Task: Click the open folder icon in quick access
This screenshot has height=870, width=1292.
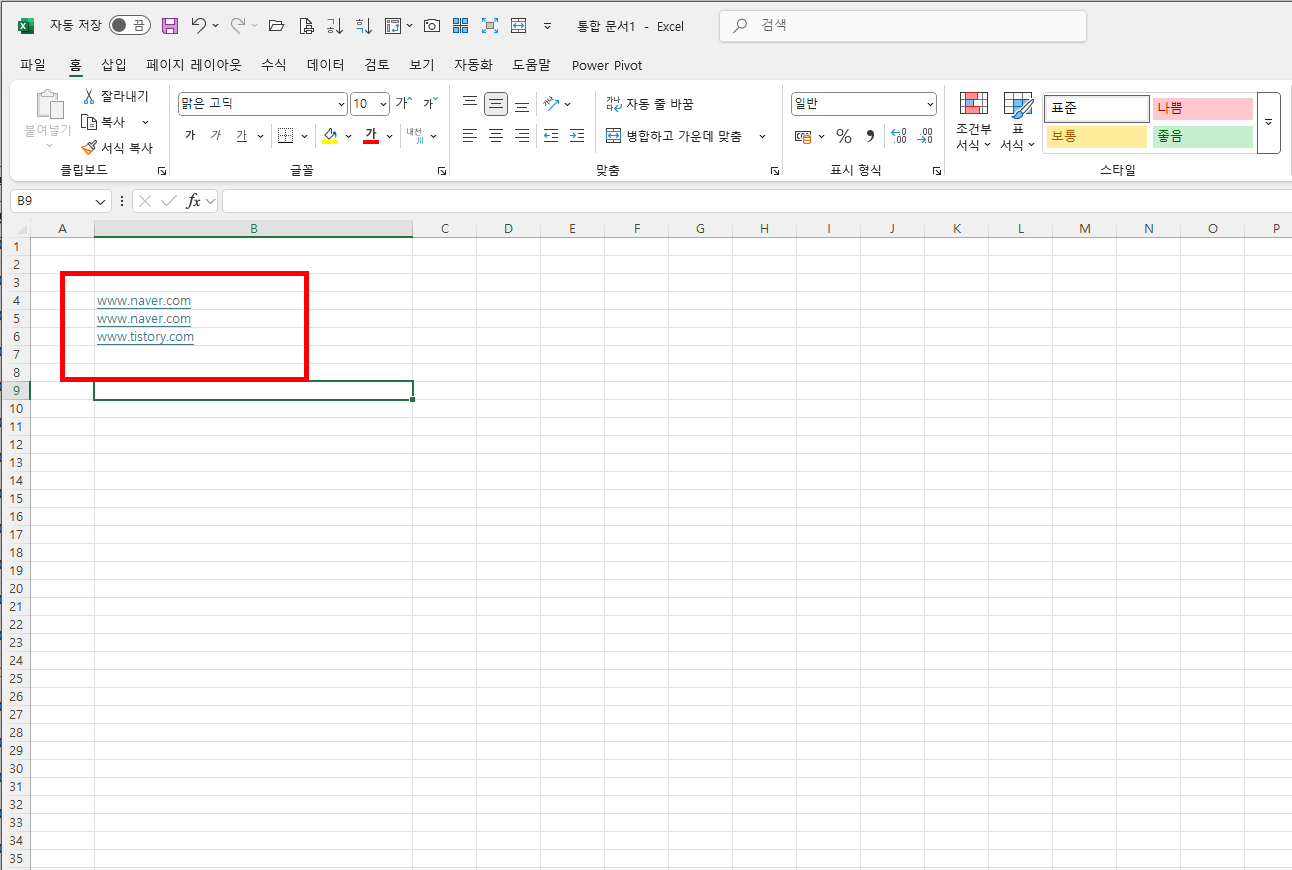Action: 277,26
